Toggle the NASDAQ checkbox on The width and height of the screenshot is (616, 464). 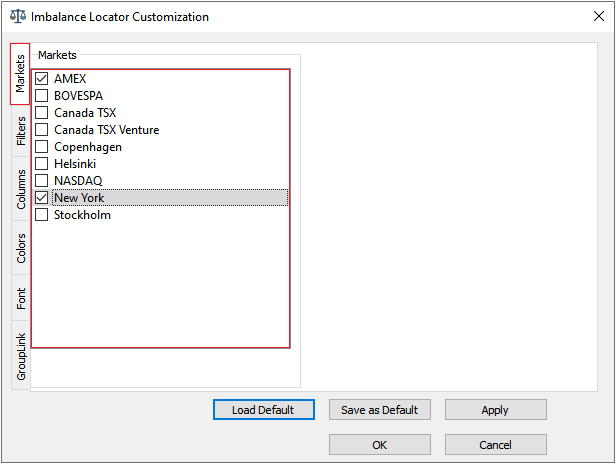pyautogui.click(x=42, y=181)
